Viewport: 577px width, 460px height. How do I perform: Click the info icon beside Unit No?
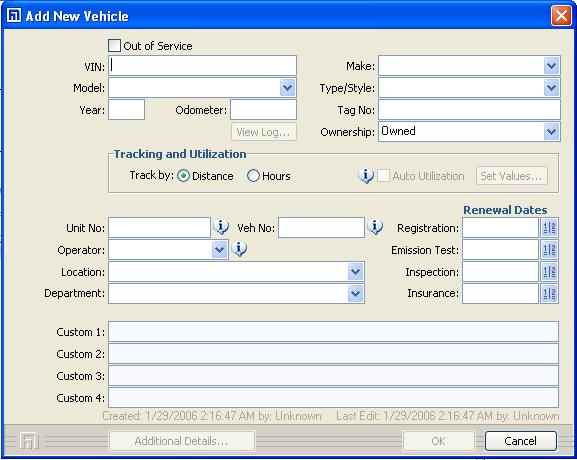221,227
